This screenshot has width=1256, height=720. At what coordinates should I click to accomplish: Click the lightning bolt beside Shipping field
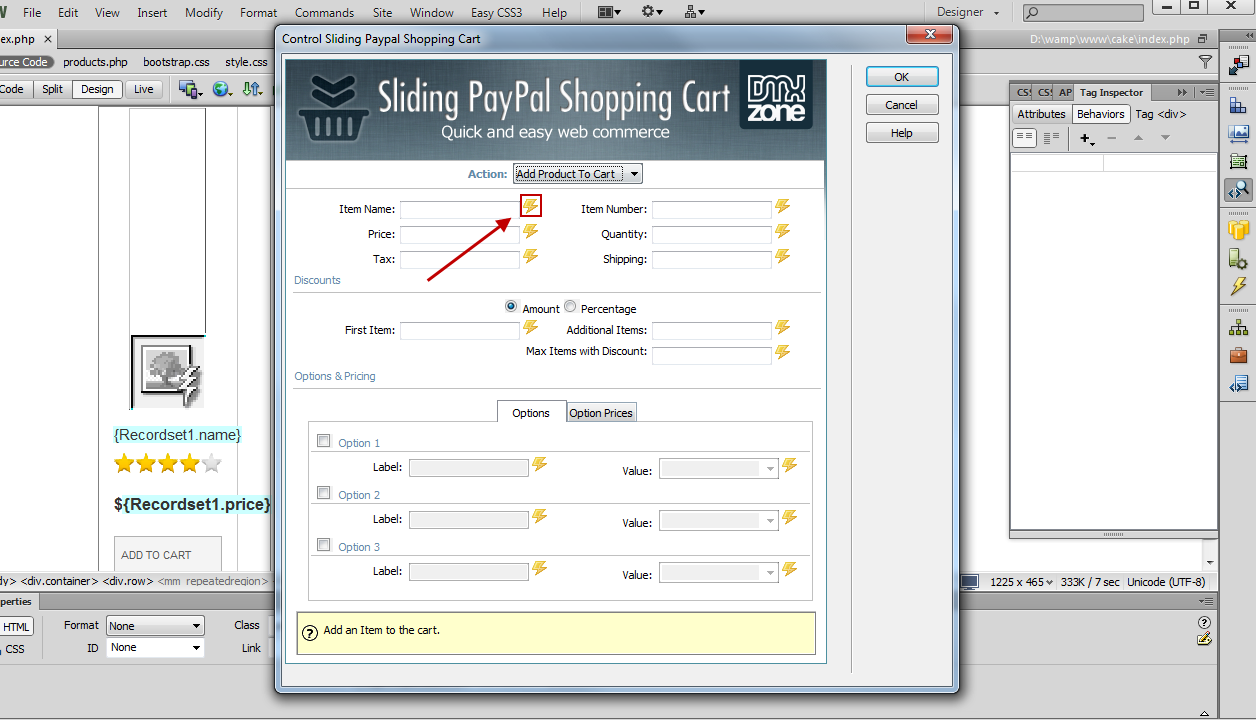pyautogui.click(x=782, y=256)
